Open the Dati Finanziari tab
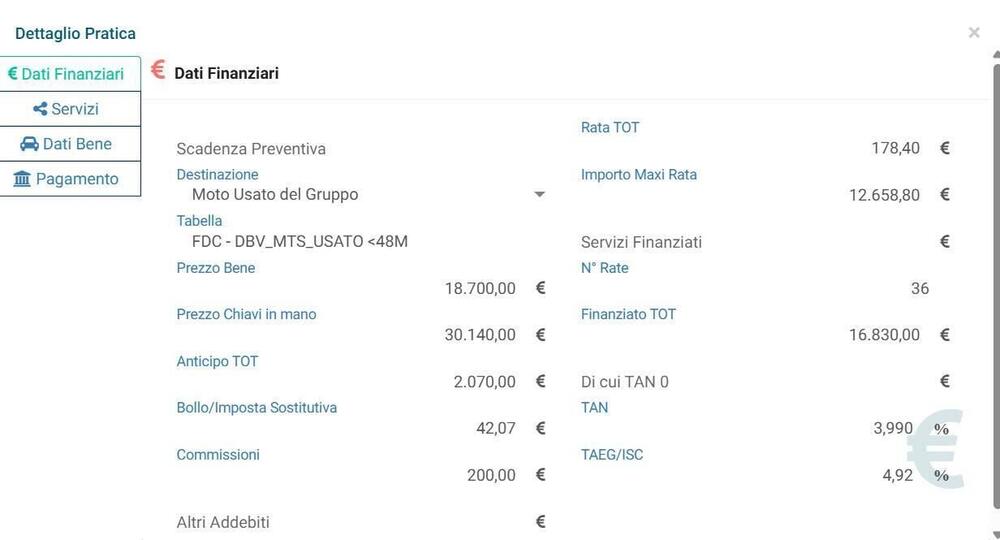Screen dimensions: 1000x540 pos(72,74)
